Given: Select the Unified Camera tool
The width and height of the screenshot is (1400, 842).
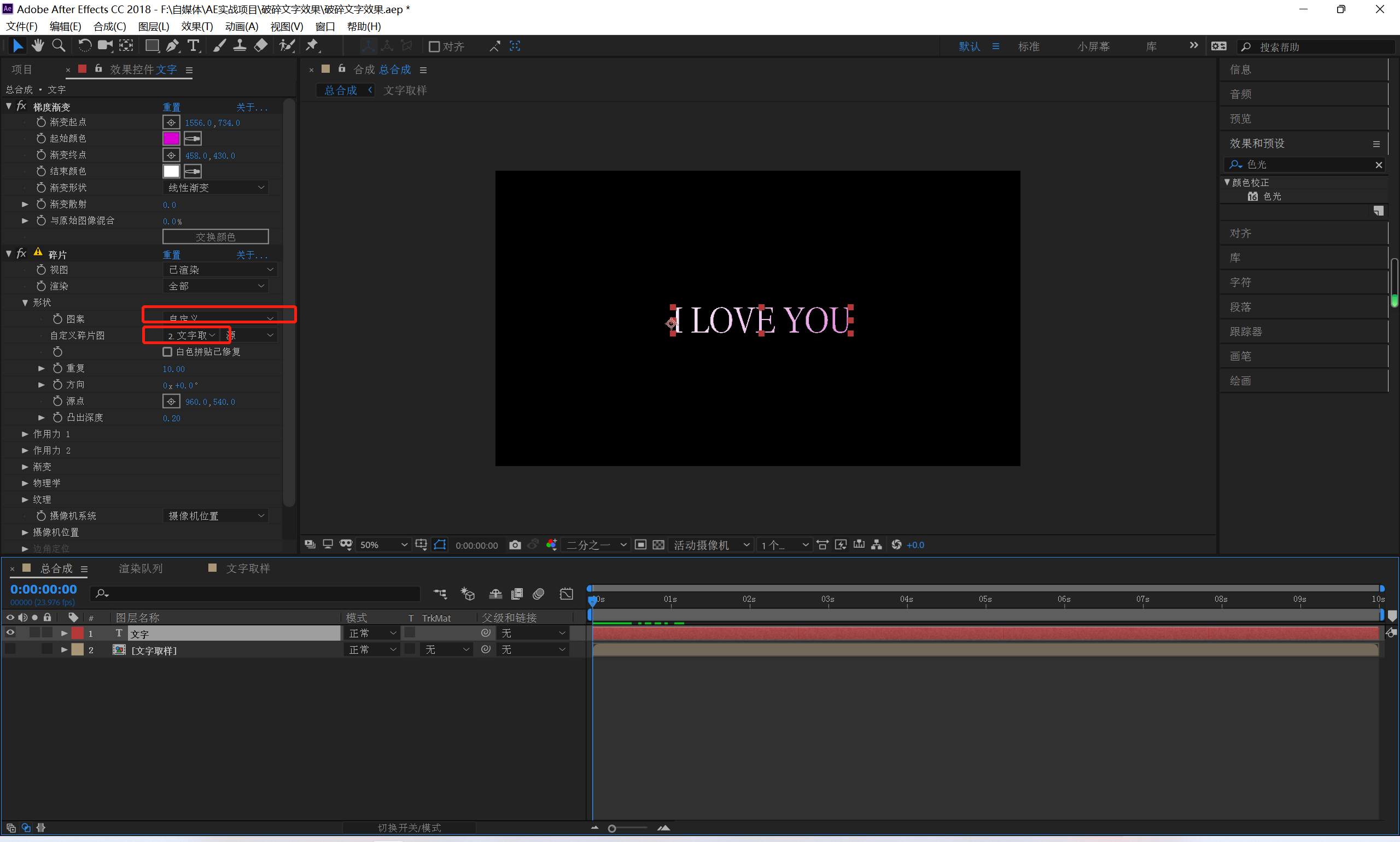Looking at the screenshot, I should [105, 45].
